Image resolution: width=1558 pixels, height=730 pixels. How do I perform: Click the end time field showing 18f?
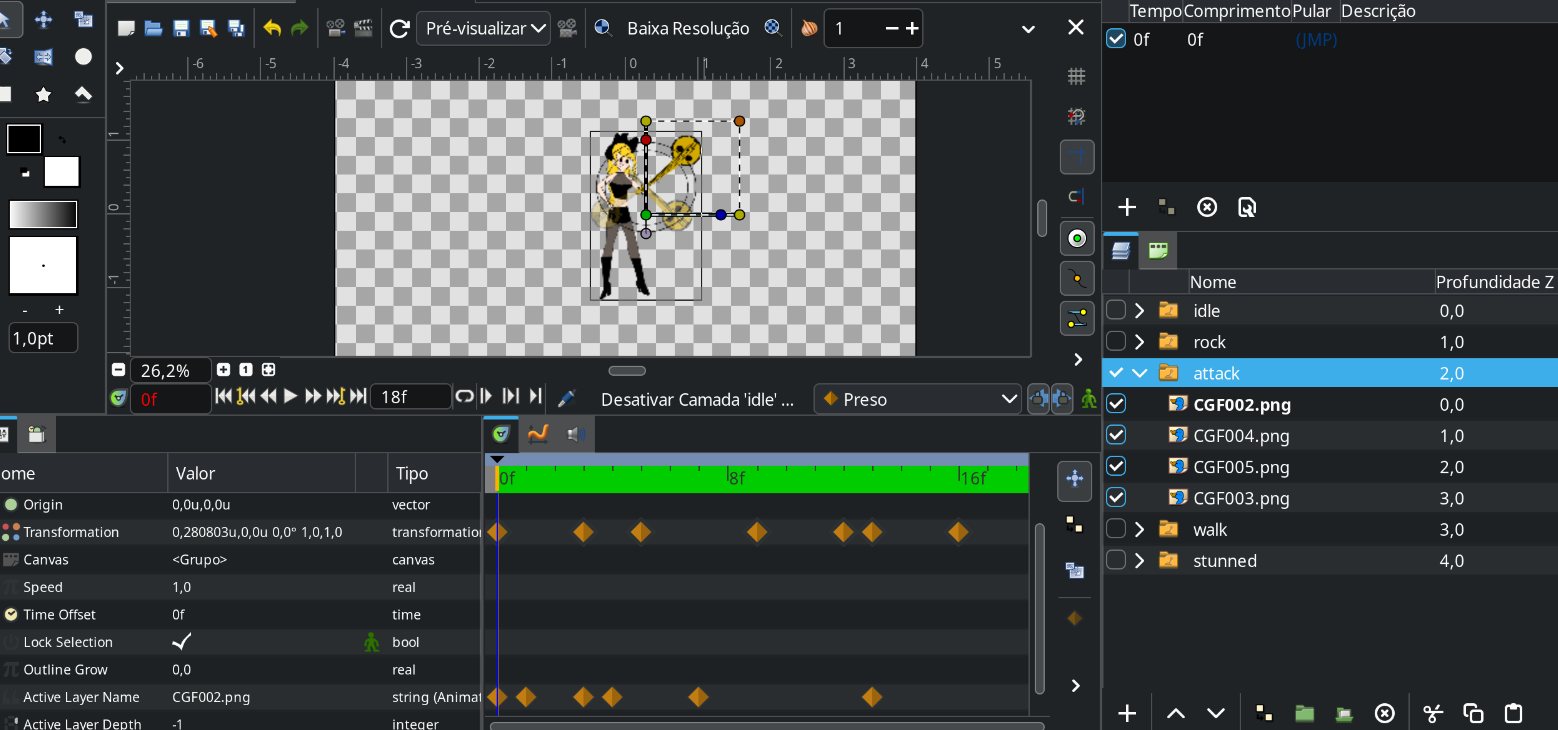point(410,397)
